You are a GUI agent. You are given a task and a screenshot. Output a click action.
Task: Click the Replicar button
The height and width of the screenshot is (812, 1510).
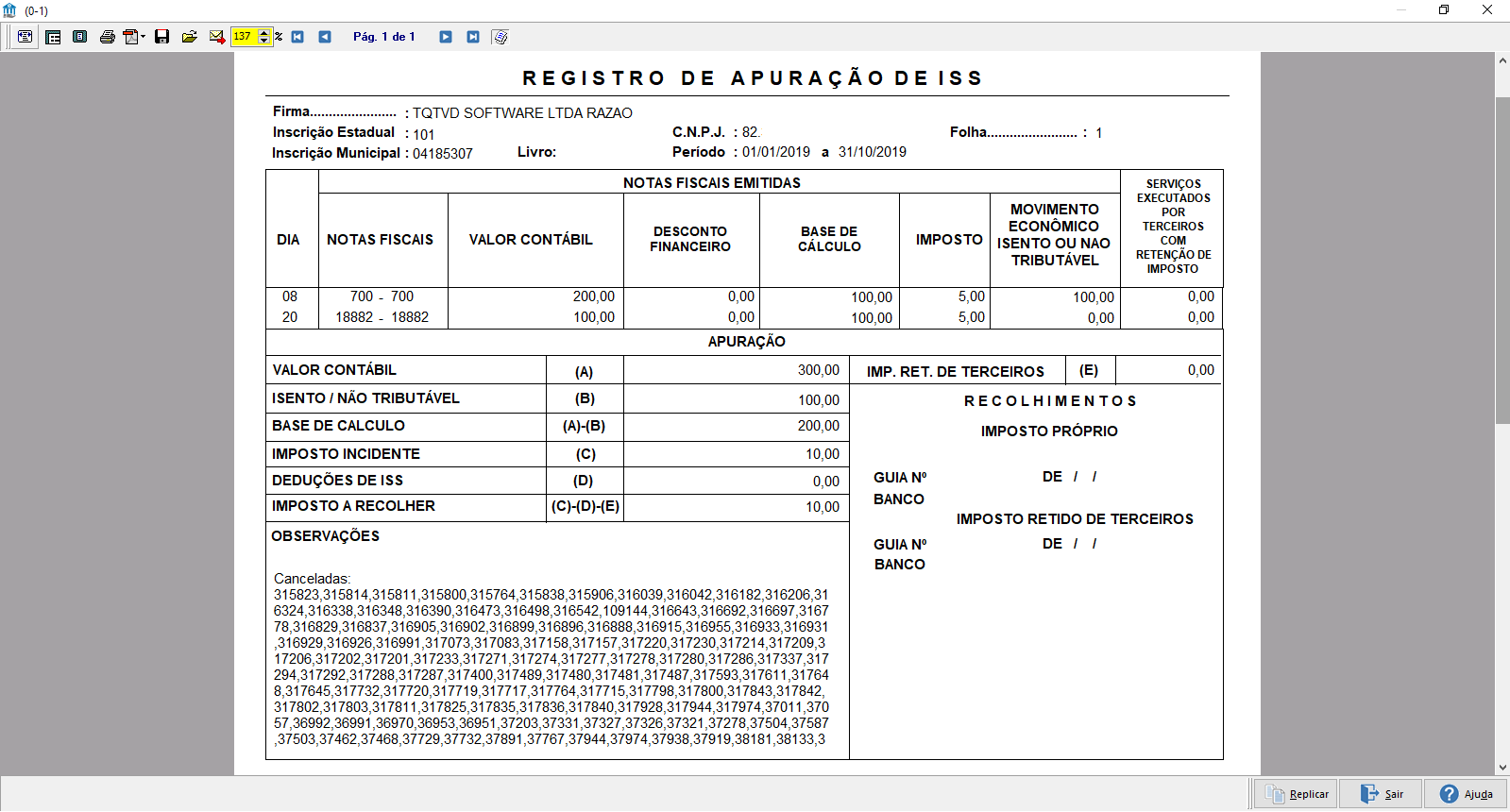tap(1298, 794)
